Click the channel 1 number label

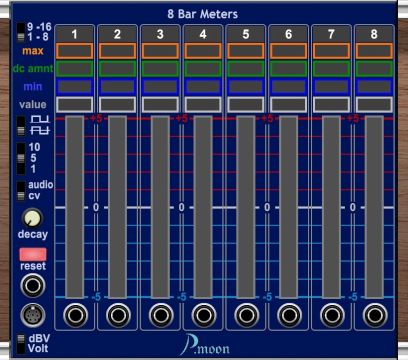click(74, 34)
